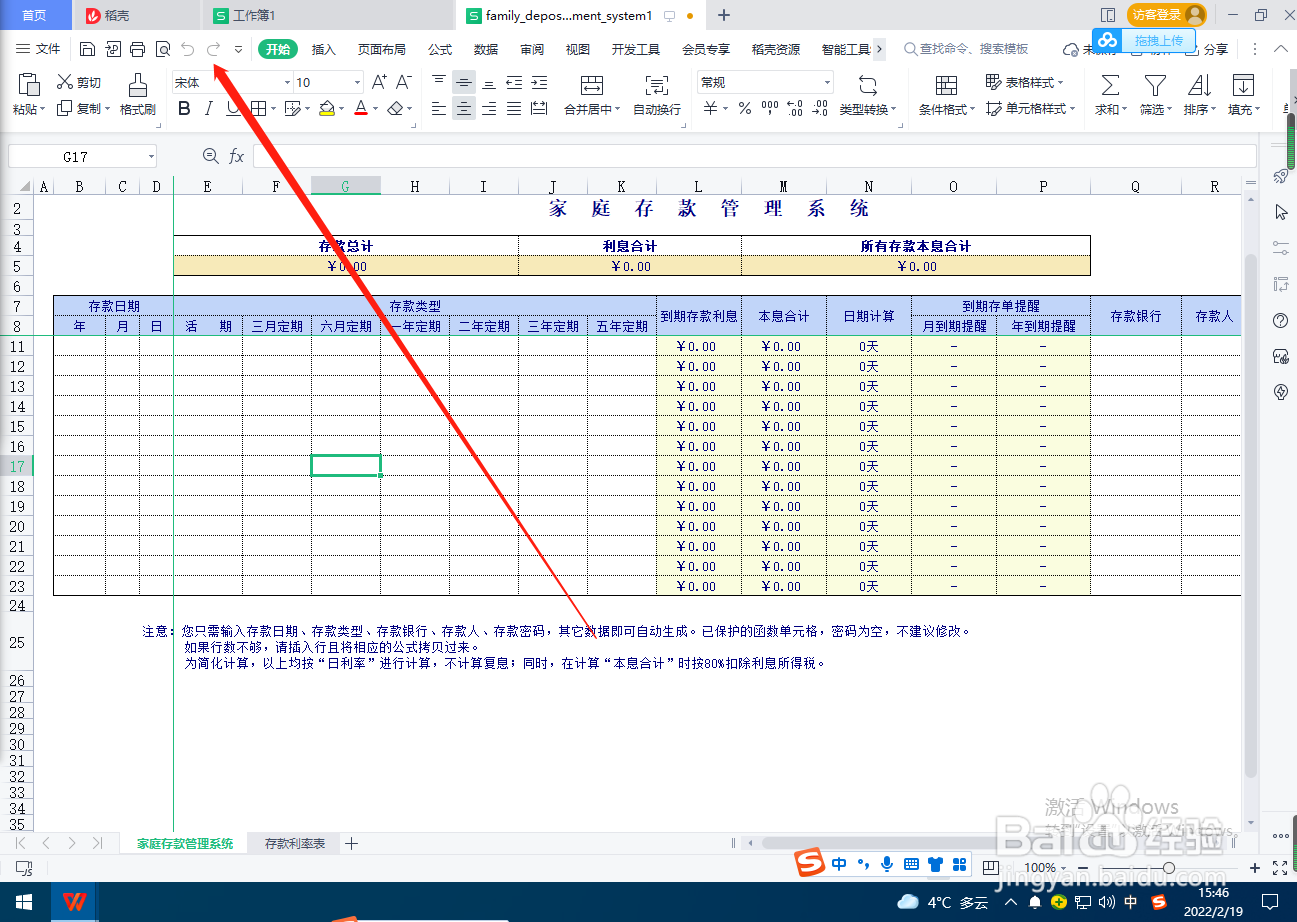The image size is (1297, 922).
Task: Increase font size with A+ icon
Action: [379, 83]
